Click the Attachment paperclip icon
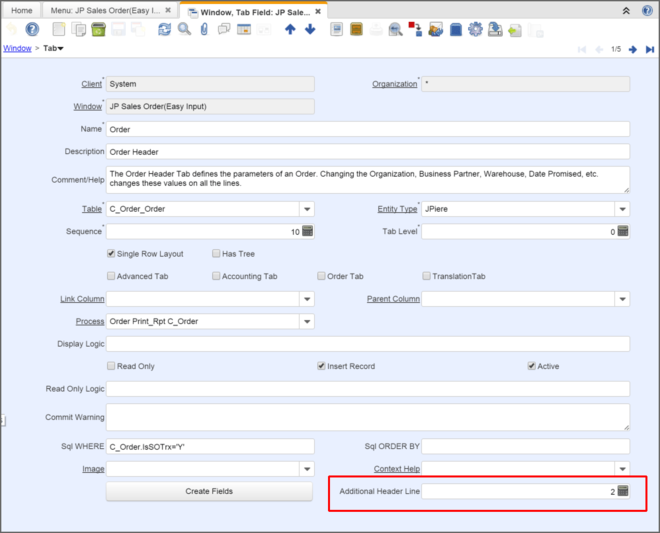Image resolution: width=660 pixels, height=533 pixels. coord(204,29)
